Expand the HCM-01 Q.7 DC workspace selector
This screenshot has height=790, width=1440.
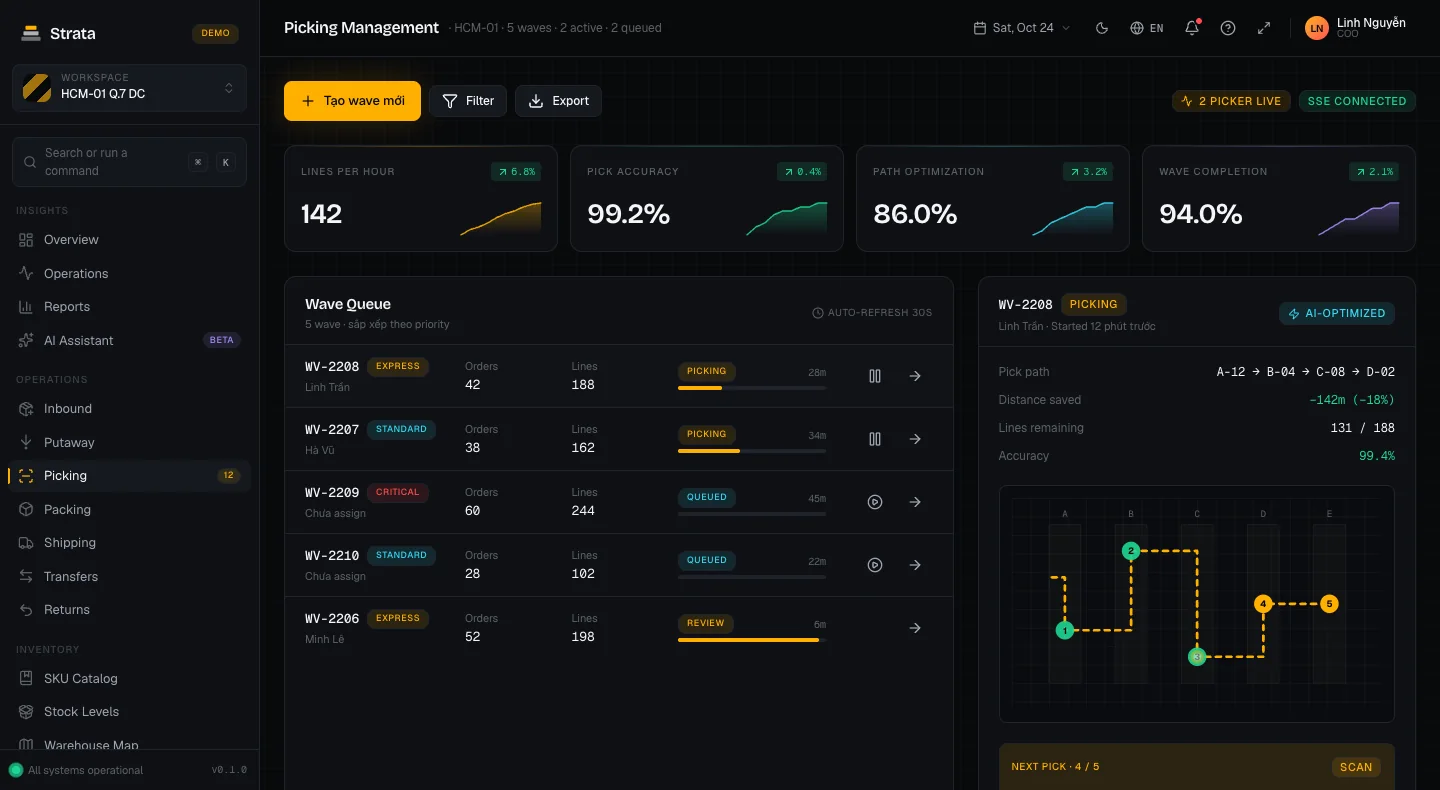tap(129, 88)
